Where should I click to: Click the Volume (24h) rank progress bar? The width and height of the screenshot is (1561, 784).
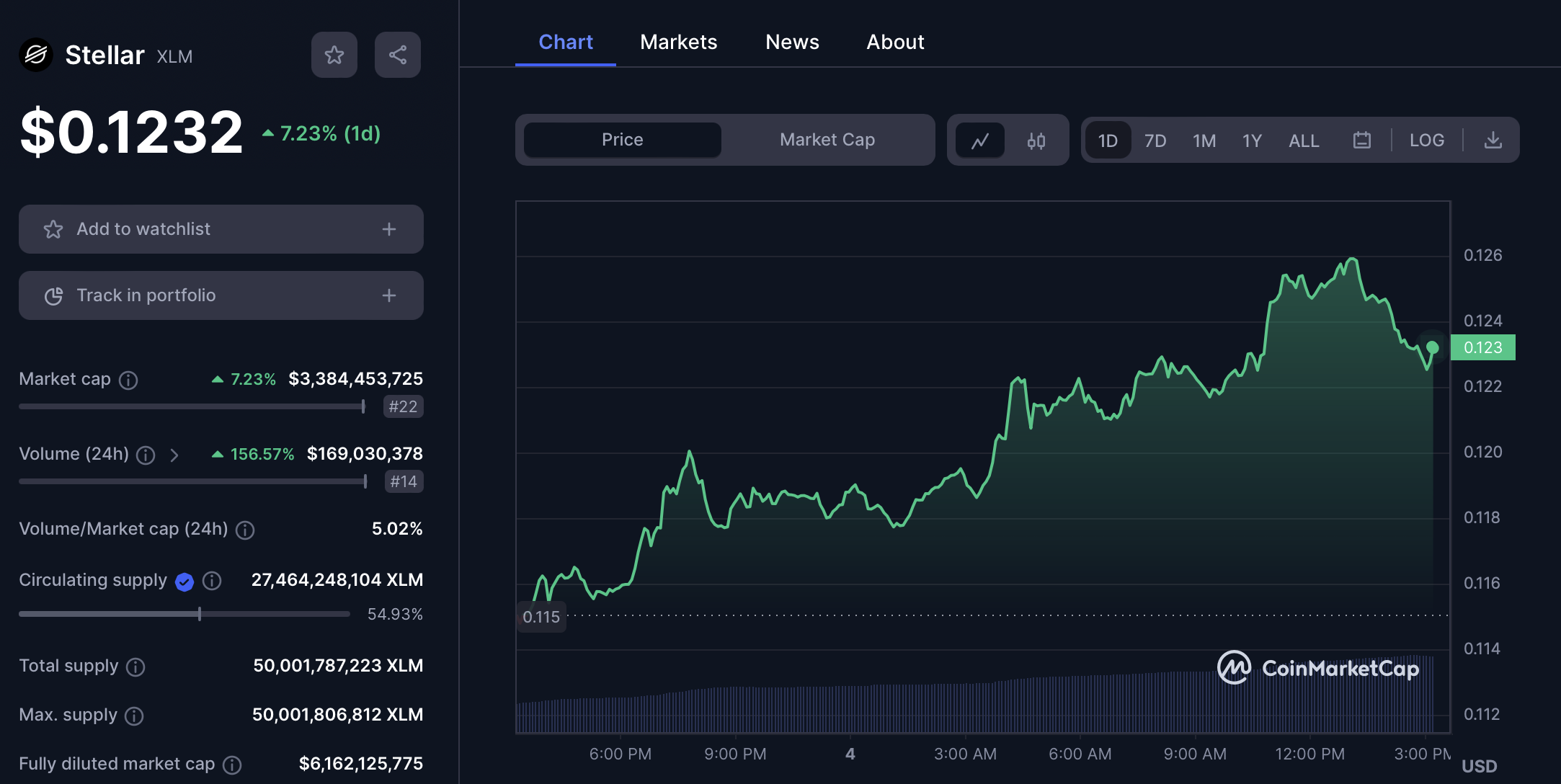pyautogui.click(x=193, y=481)
